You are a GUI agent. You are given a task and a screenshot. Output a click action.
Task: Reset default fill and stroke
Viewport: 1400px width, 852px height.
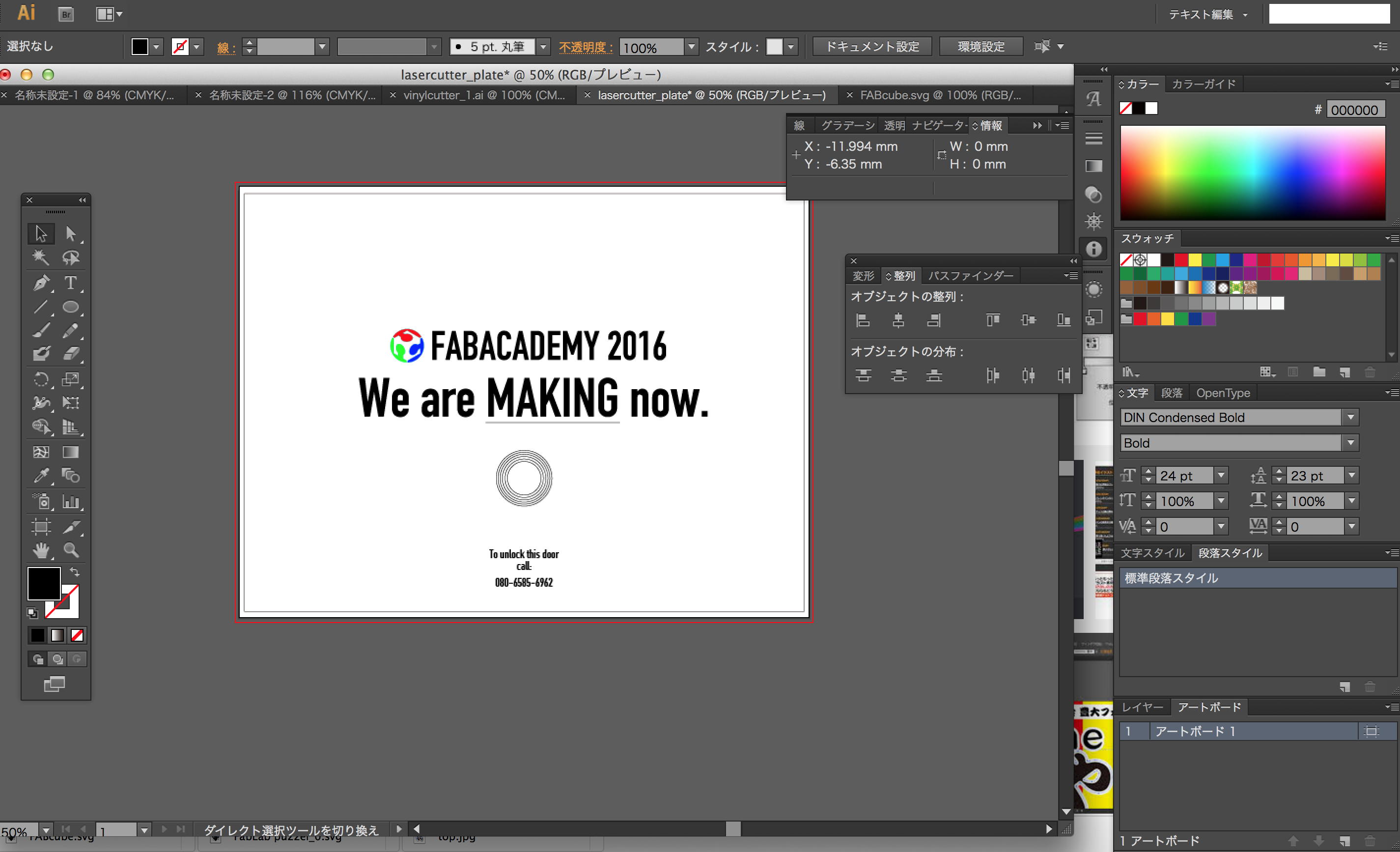click(32, 613)
